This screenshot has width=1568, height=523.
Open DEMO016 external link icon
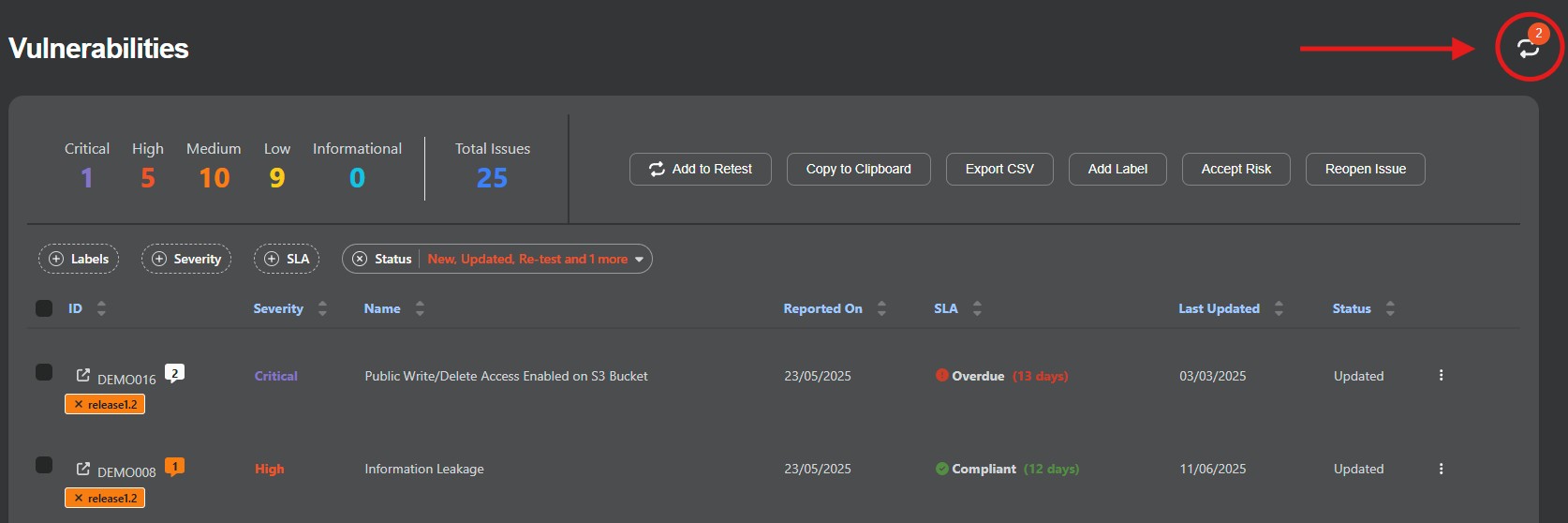pos(83,375)
